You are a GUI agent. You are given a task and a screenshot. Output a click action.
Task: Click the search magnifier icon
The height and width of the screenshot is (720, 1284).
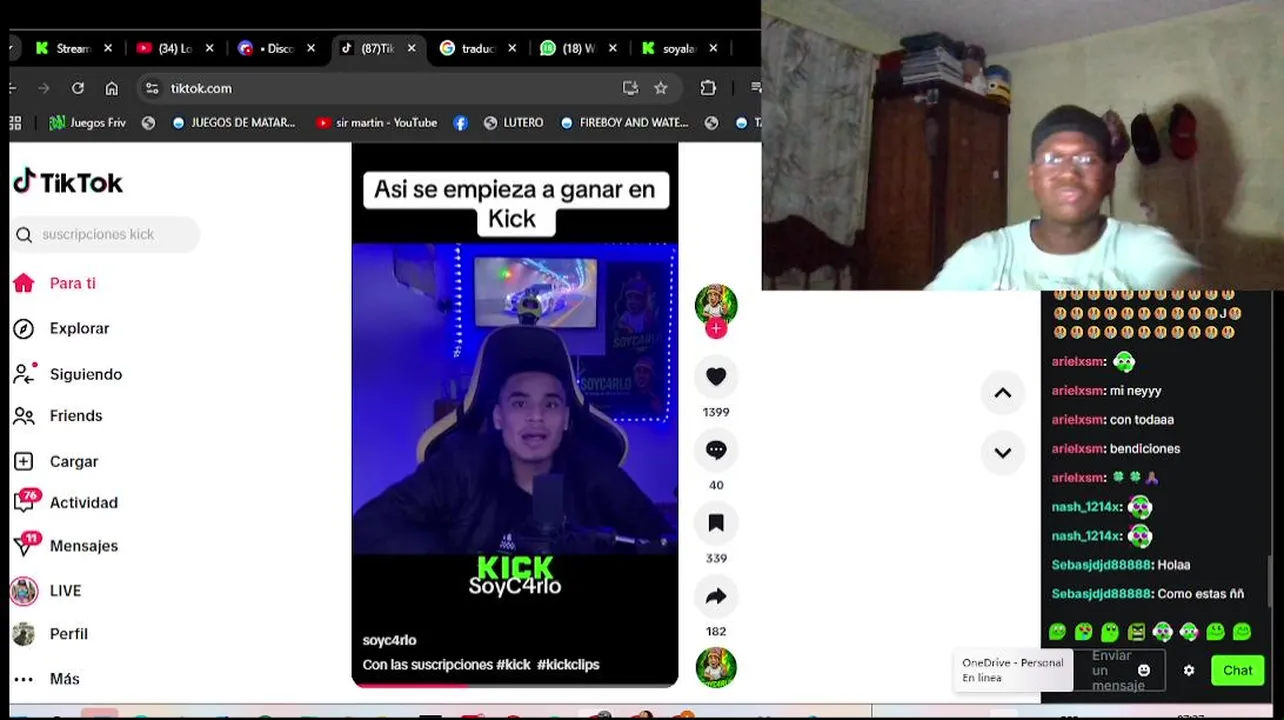pyautogui.click(x=24, y=235)
